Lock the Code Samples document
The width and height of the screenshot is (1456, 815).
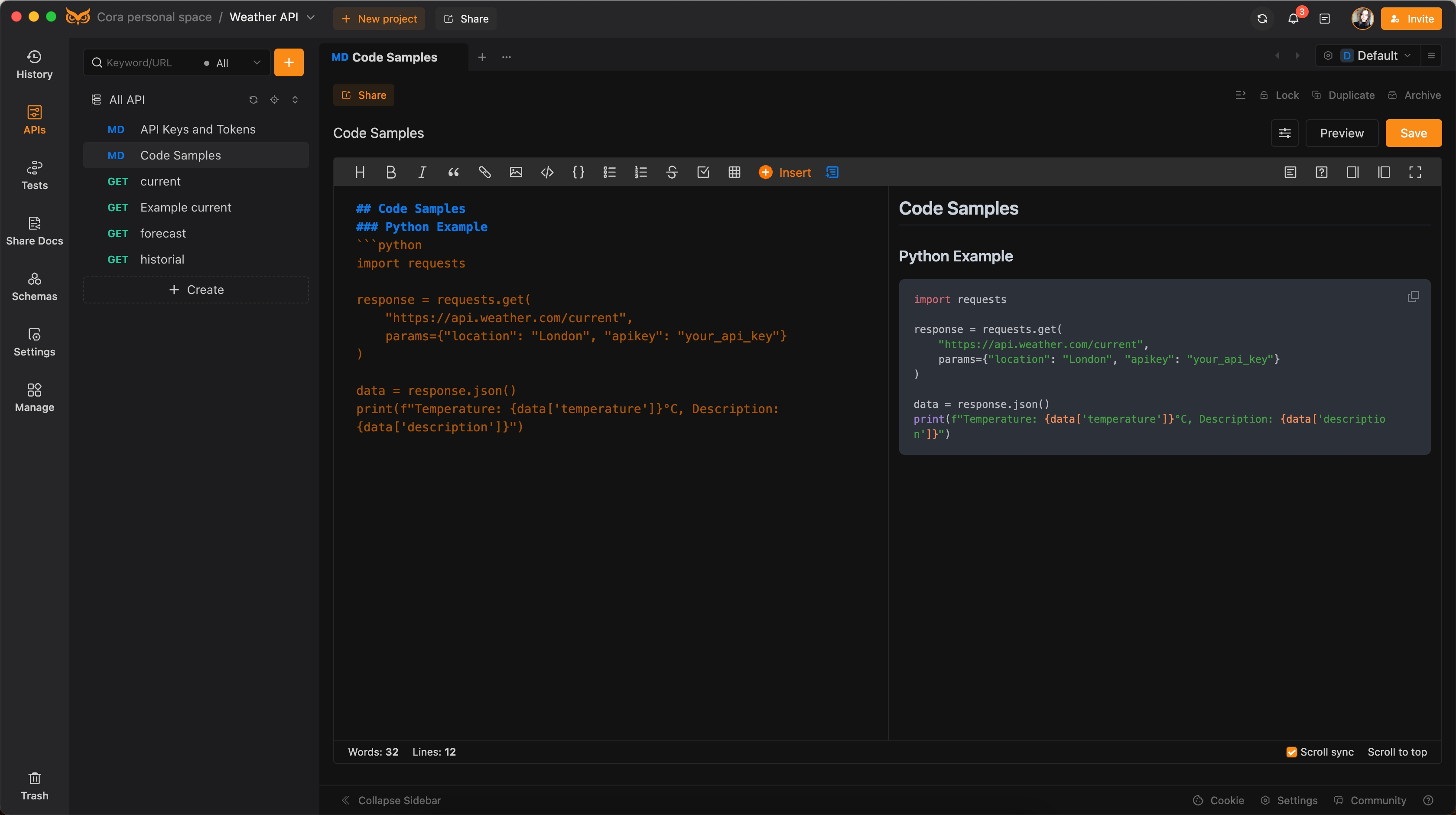pos(1280,95)
